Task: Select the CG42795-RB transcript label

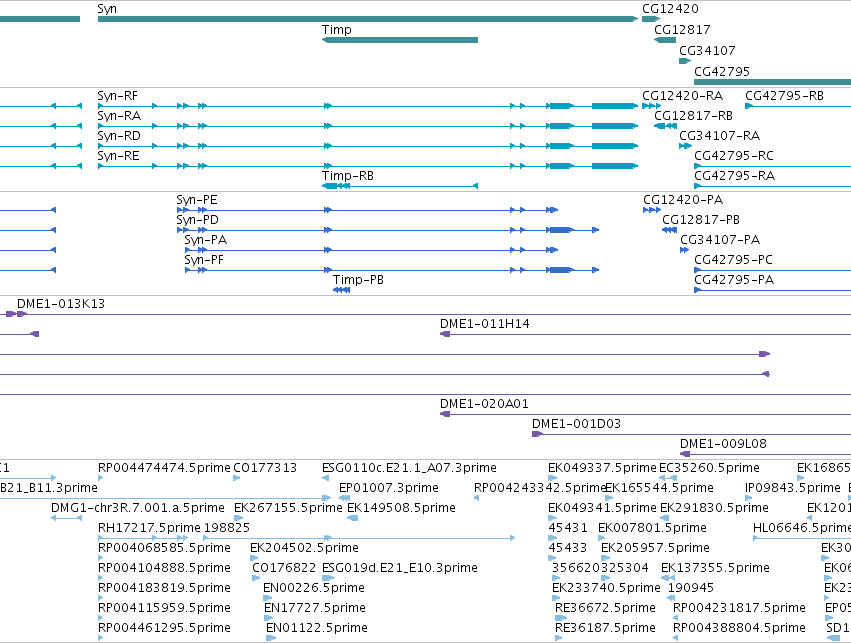Action: coord(784,96)
